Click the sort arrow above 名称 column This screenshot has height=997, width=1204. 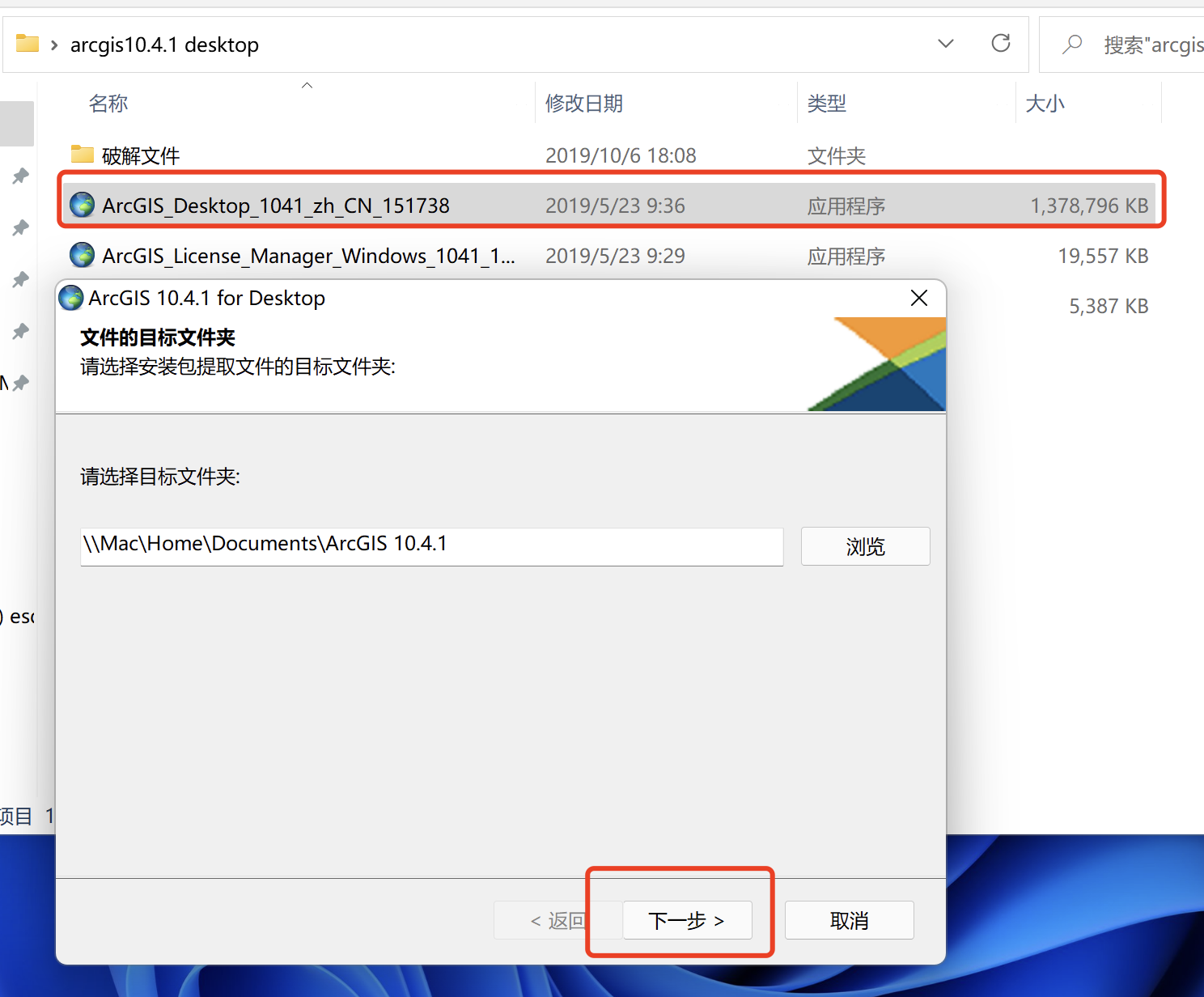pyautogui.click(x=307, y=85)
